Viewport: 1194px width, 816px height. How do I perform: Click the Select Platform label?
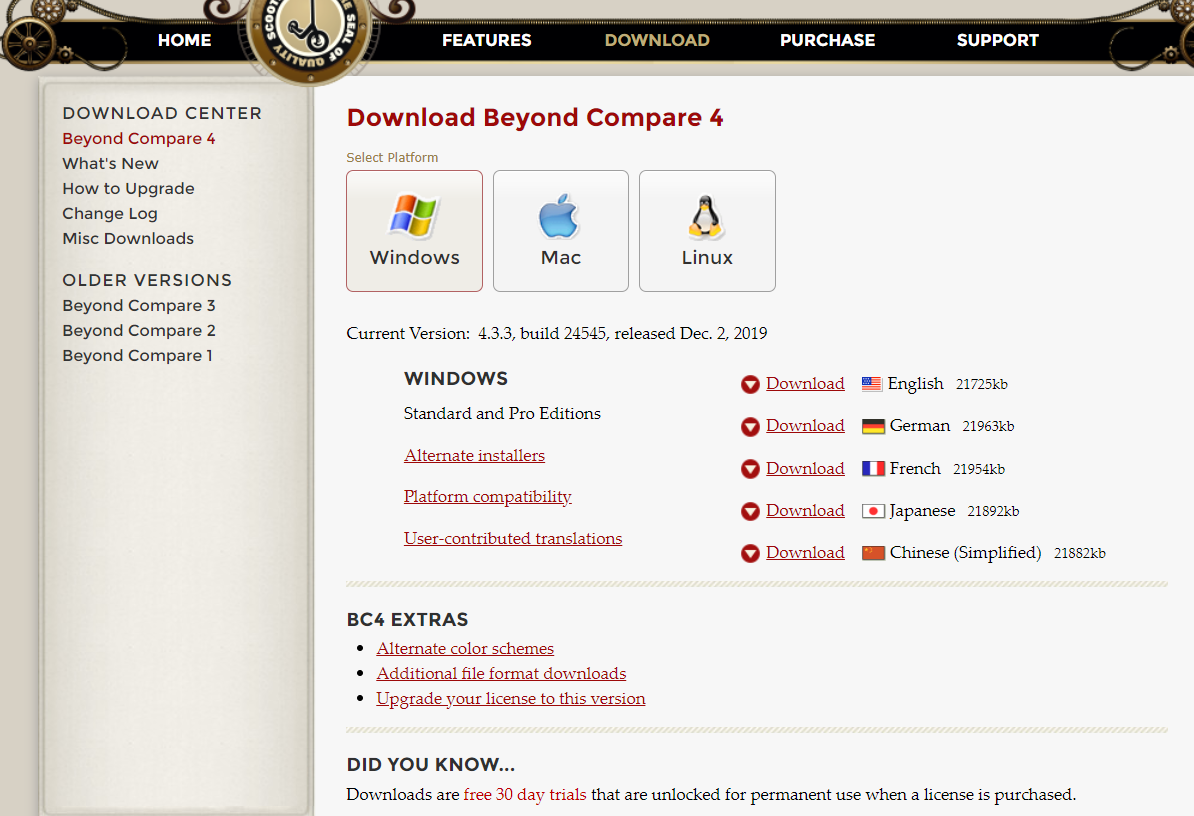click(x=392, y=158)
